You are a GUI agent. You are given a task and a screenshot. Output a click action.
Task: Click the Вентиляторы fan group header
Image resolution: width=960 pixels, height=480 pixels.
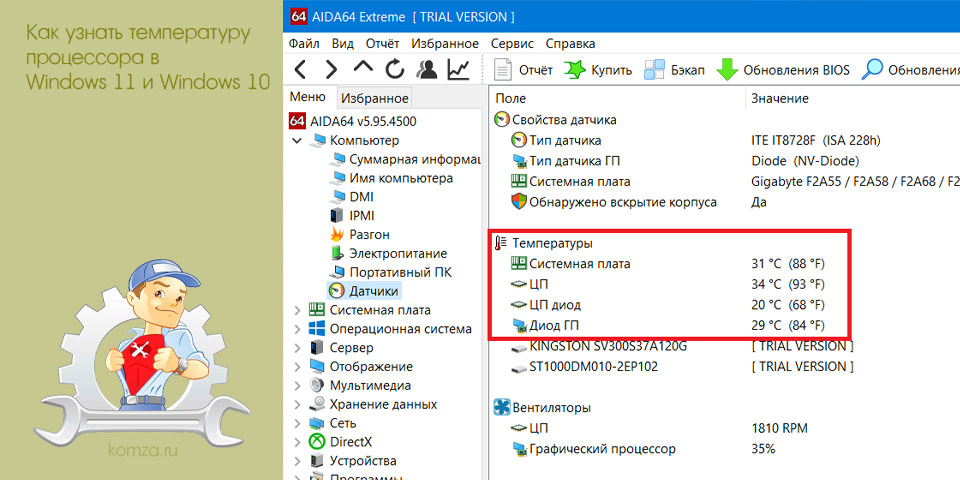point(542,407)
